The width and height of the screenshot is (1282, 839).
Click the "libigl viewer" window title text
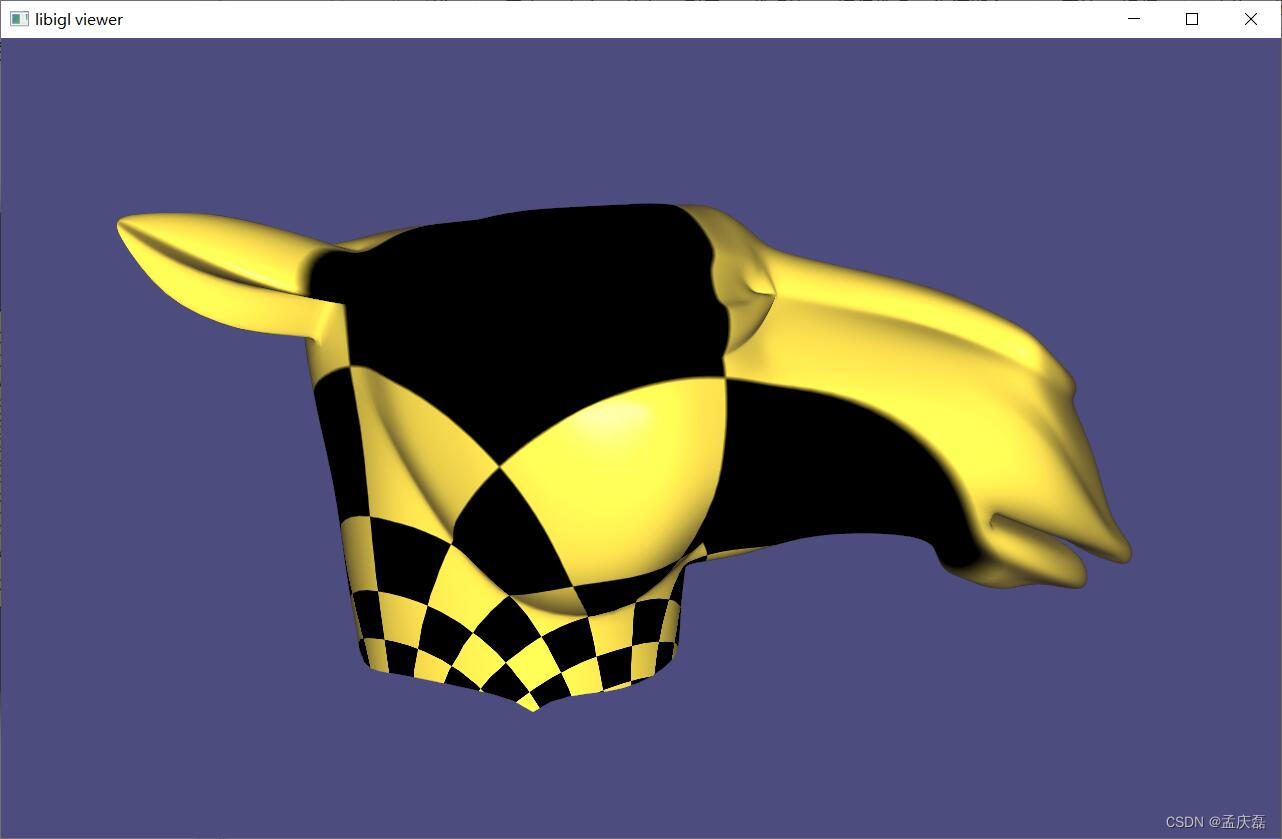coord(79,19)
